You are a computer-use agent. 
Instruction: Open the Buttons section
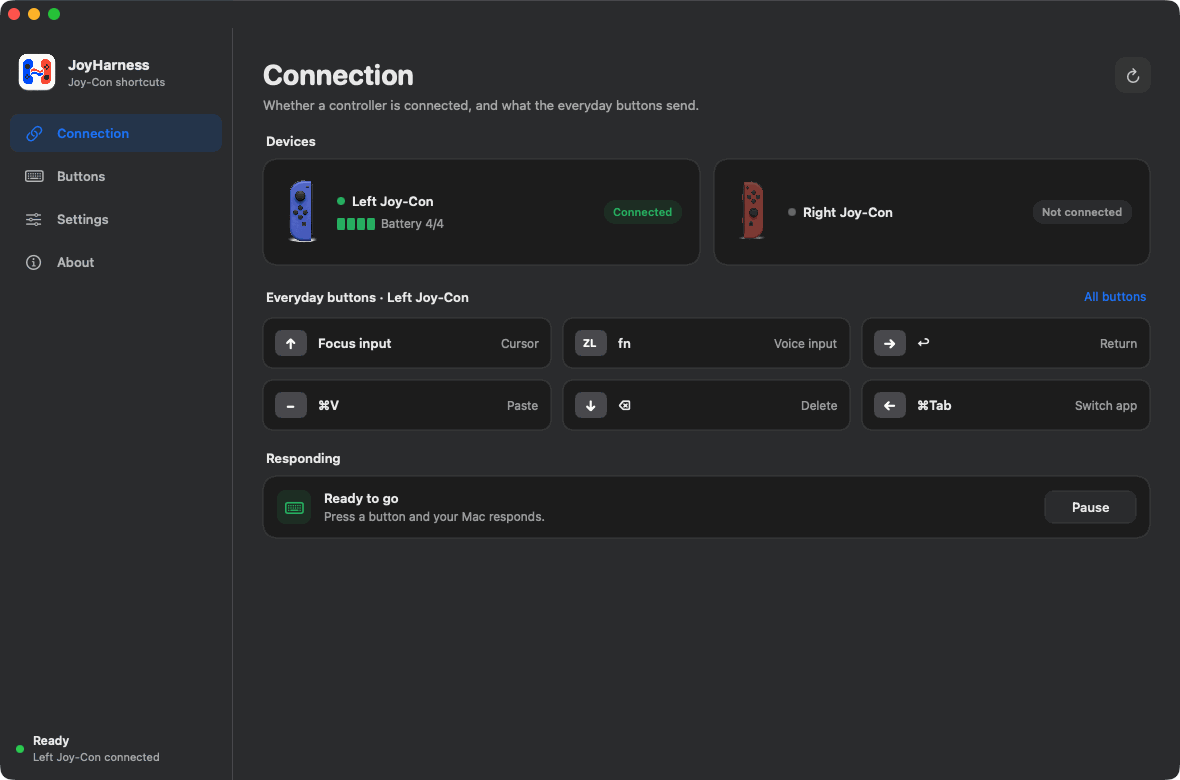(x=116, y=176)
